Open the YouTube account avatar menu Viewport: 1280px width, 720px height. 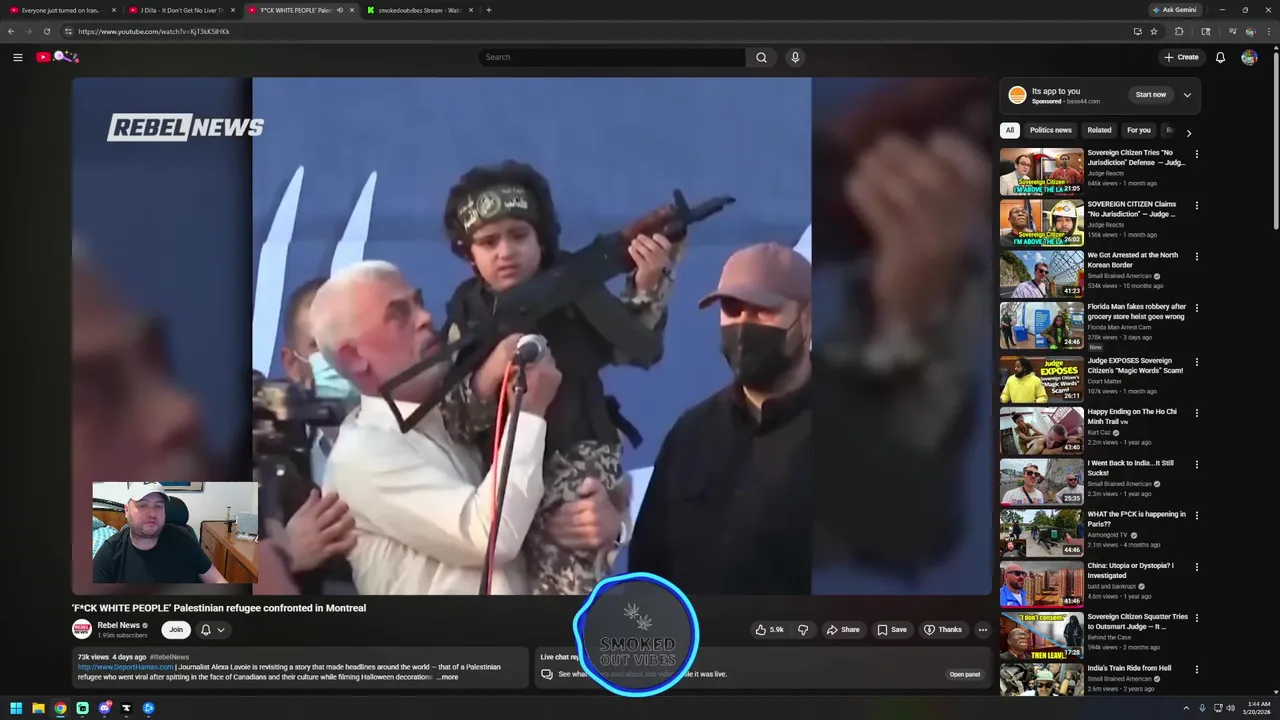pyautogui.click(x=1249, y=57)
